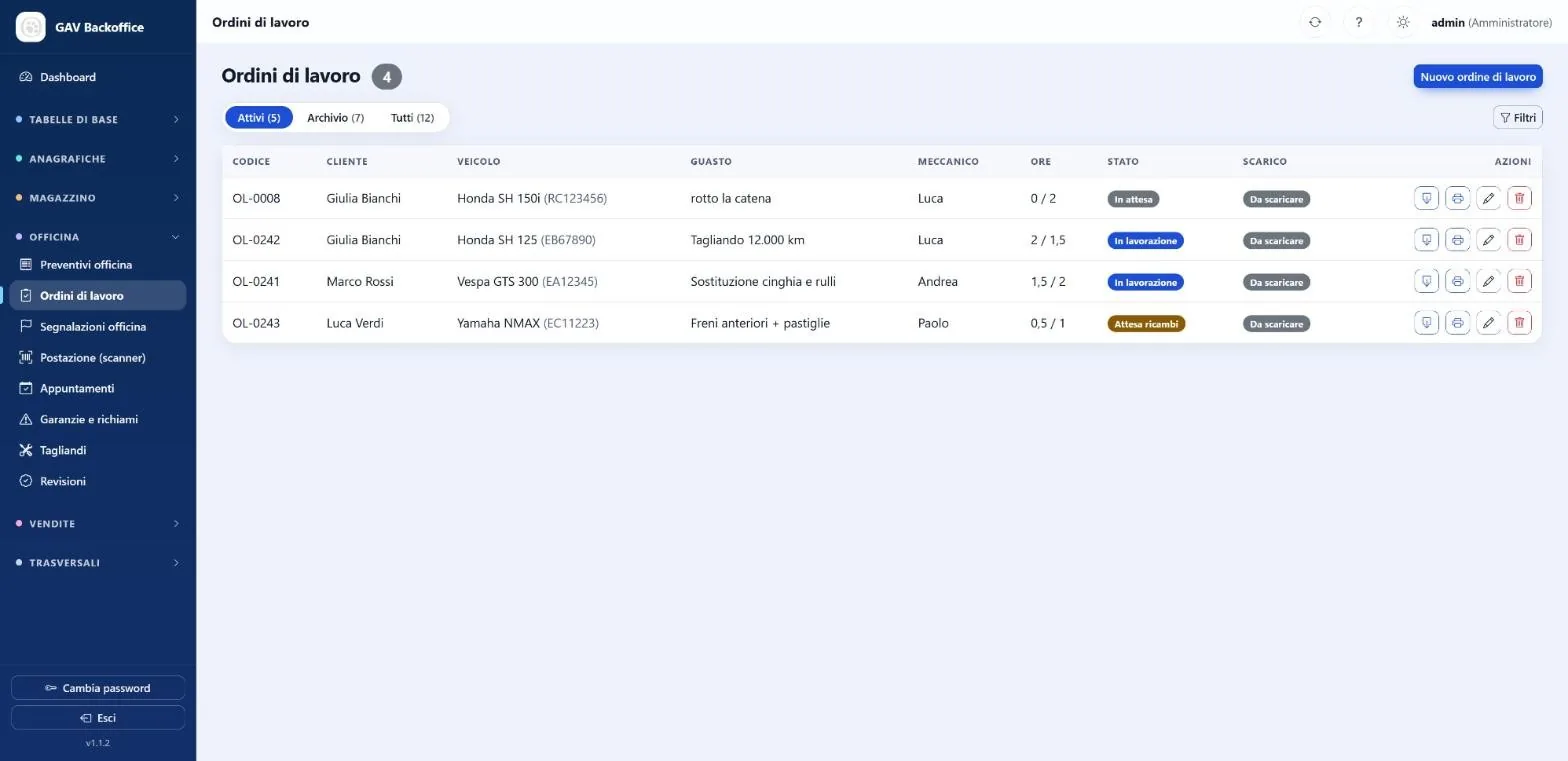This screenshot has height=761, width=1568.
Task: Open help with the question mark icon
Action: tap(1359, 22)
